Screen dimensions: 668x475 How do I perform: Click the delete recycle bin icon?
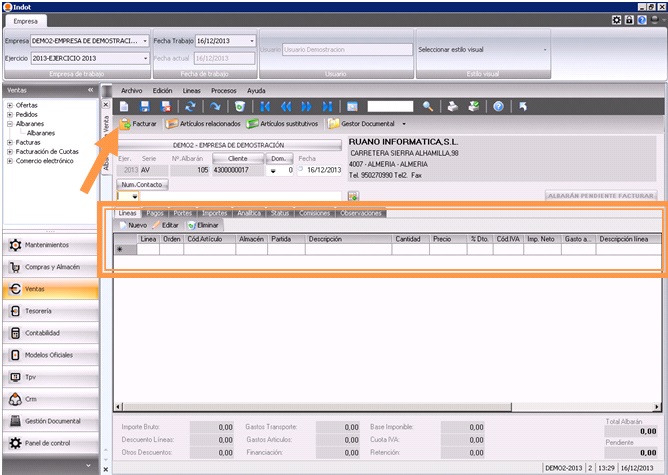(x=239, y=106)
